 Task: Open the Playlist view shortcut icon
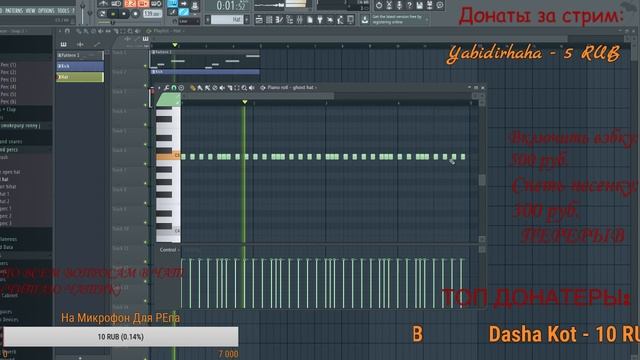(x=259, y=20)
